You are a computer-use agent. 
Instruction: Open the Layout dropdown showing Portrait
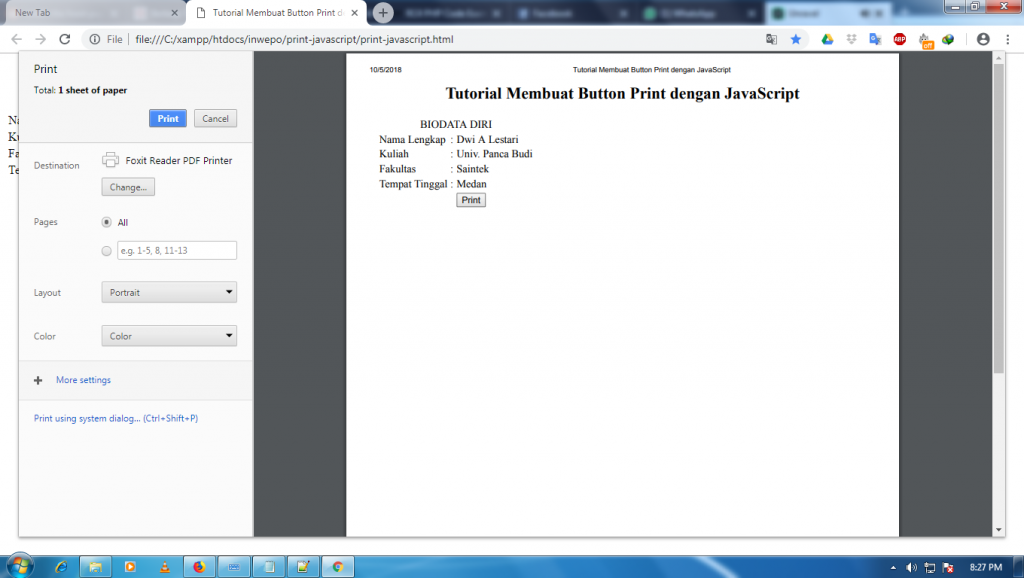click(169, 293)
